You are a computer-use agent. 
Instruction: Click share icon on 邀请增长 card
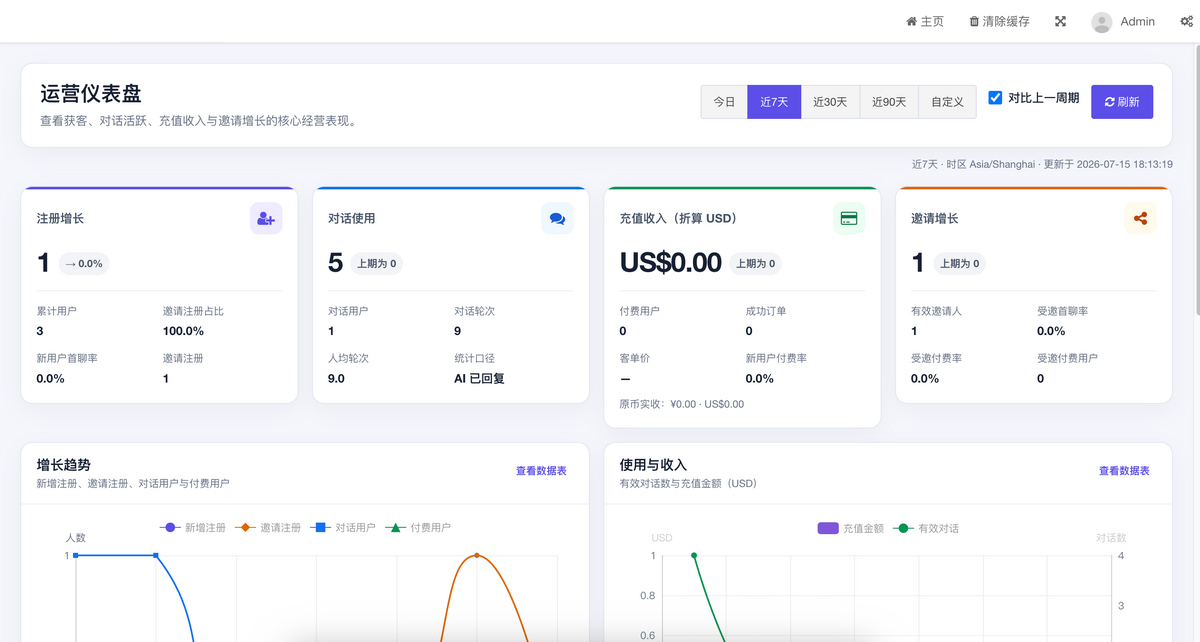[1141, 218]
